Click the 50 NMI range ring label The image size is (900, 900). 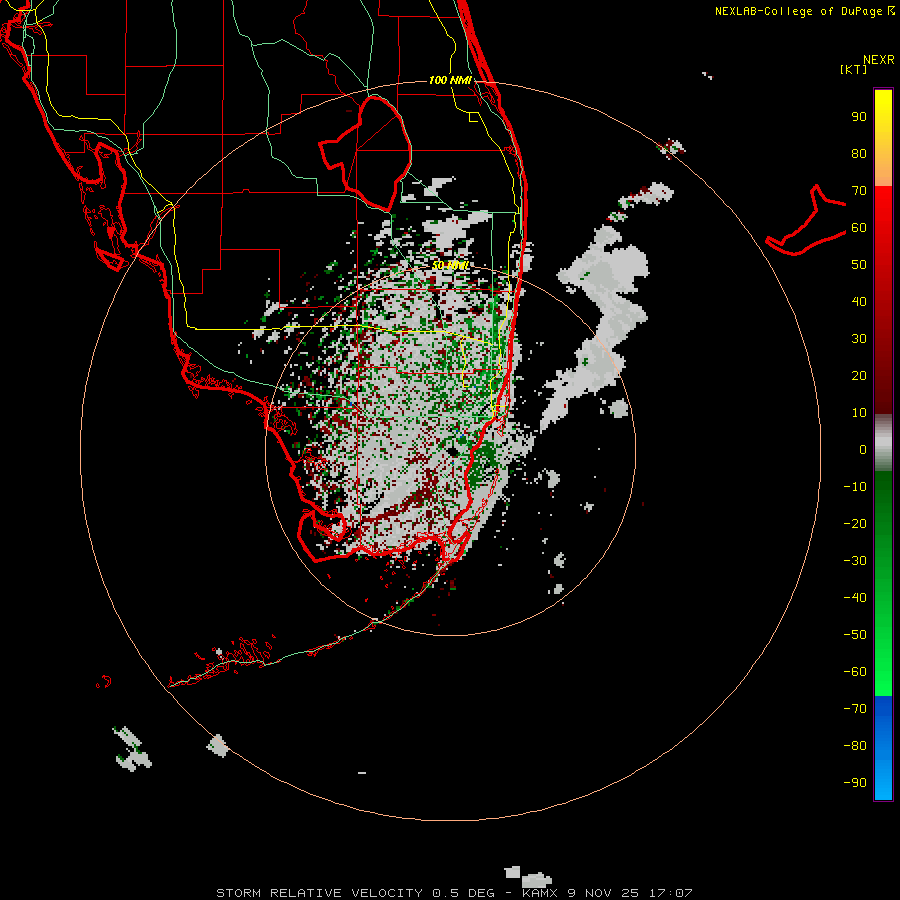[x=450, y=265]
